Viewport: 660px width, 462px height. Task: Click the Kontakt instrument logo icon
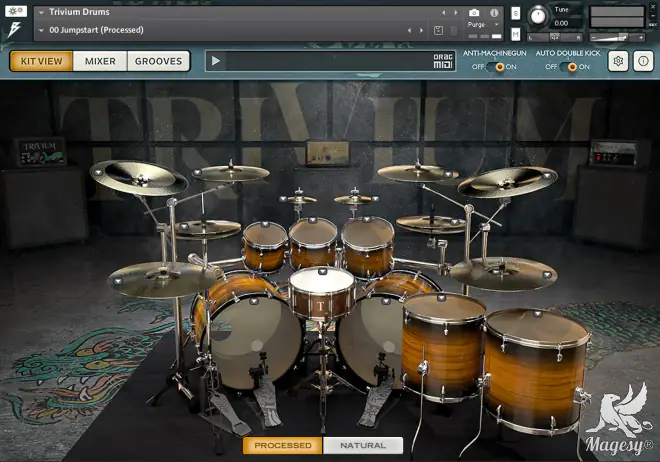15,29
